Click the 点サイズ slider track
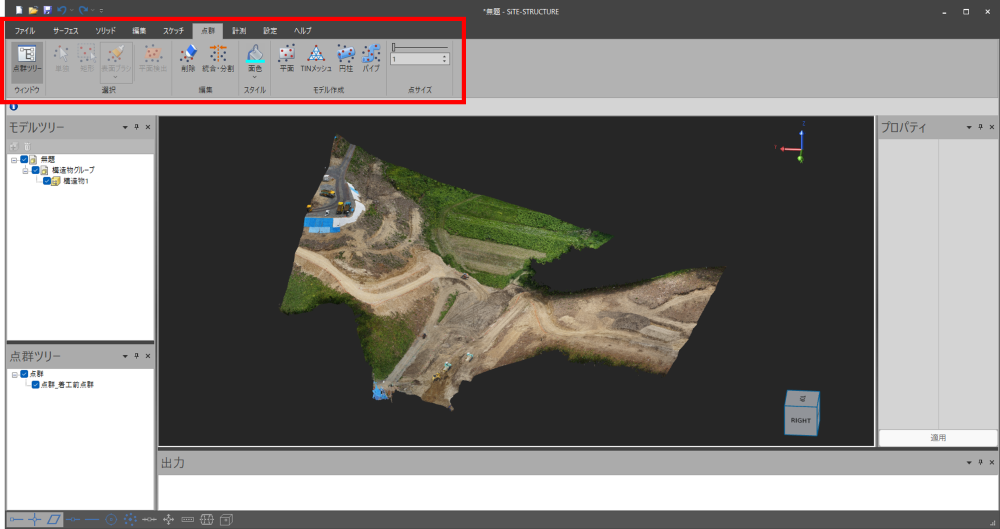1000x529 pixels. 420,47
